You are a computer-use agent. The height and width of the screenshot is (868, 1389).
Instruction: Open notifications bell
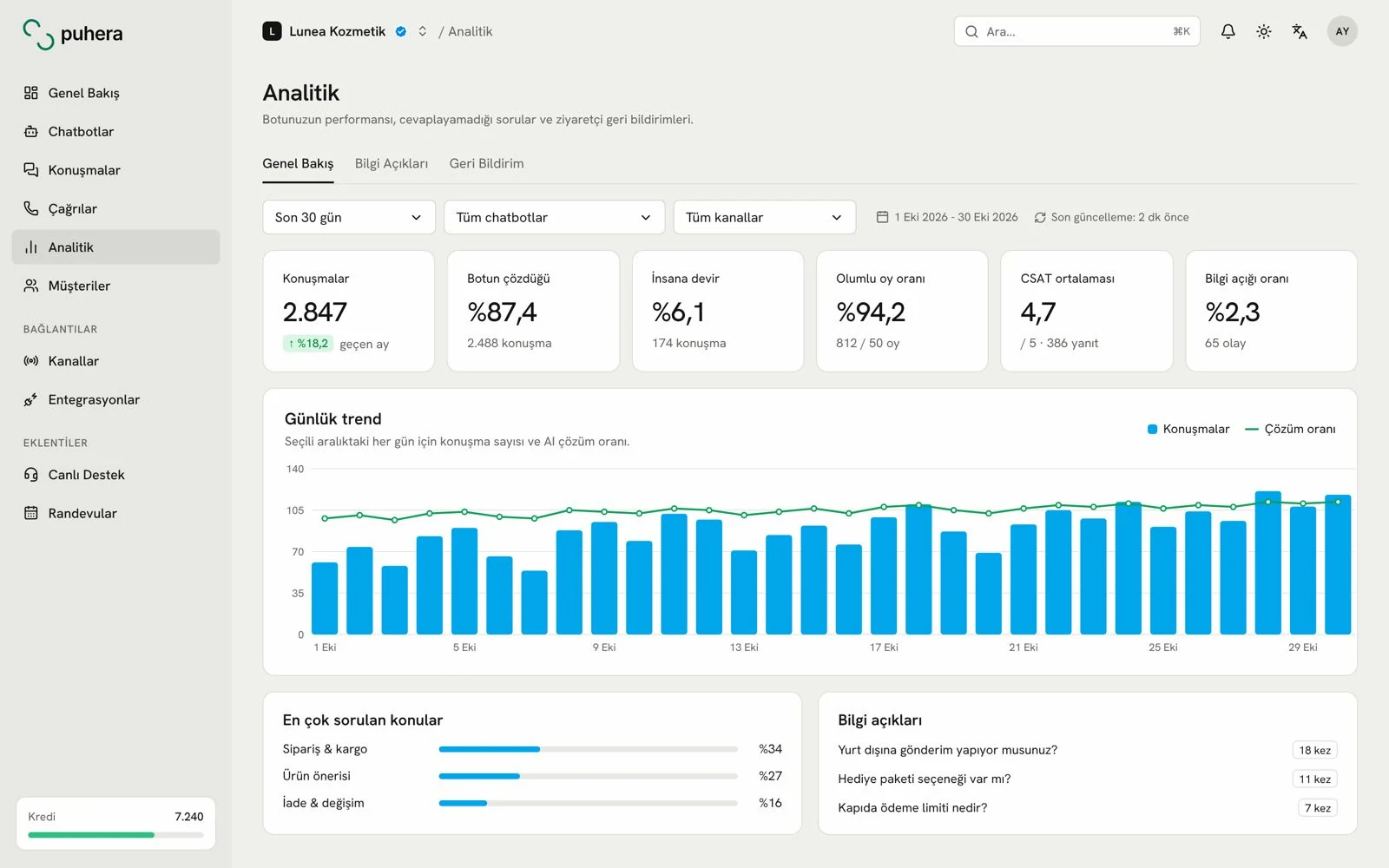click(x=1228, y=31)
